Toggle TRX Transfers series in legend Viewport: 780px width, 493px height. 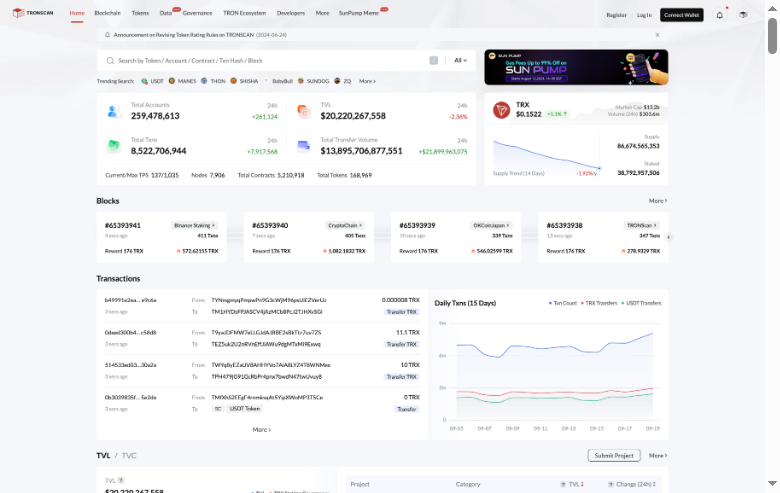[601, 302]
